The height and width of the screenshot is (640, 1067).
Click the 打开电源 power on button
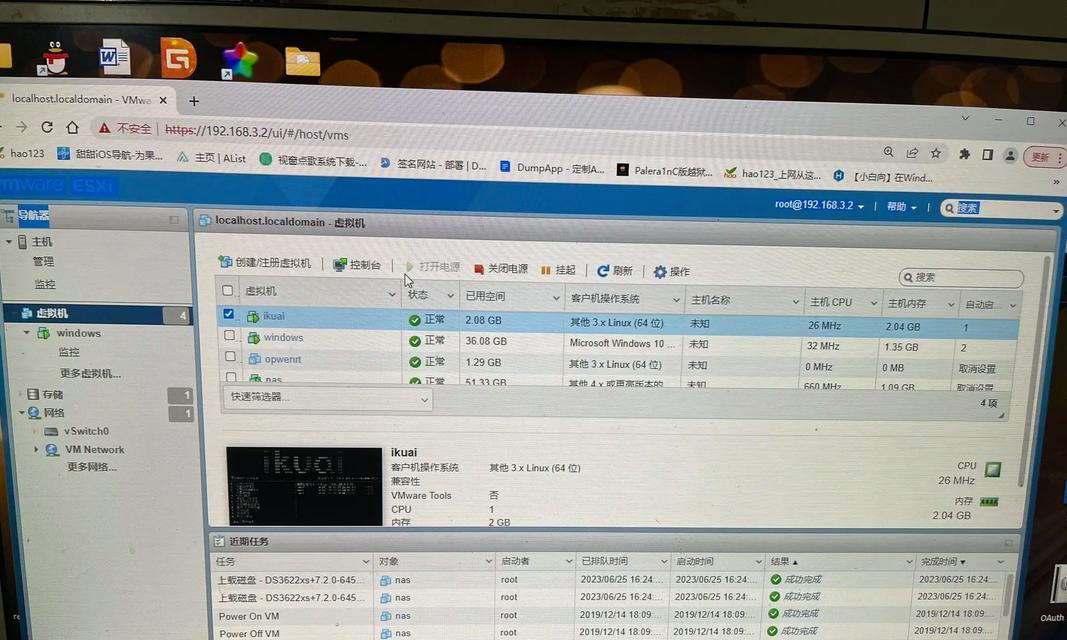click(x=432, y=267)
